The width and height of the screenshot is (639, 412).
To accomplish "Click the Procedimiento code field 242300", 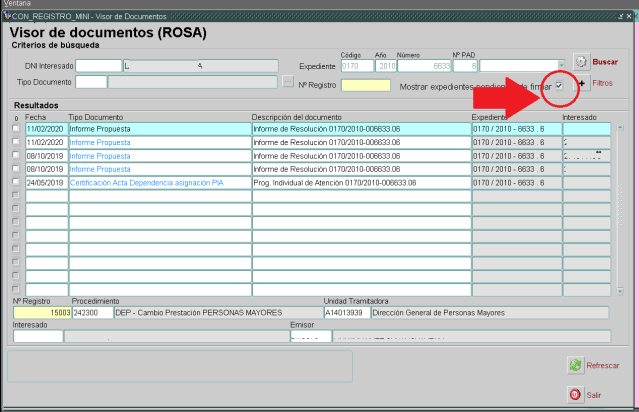I will (x=91, y=312).
